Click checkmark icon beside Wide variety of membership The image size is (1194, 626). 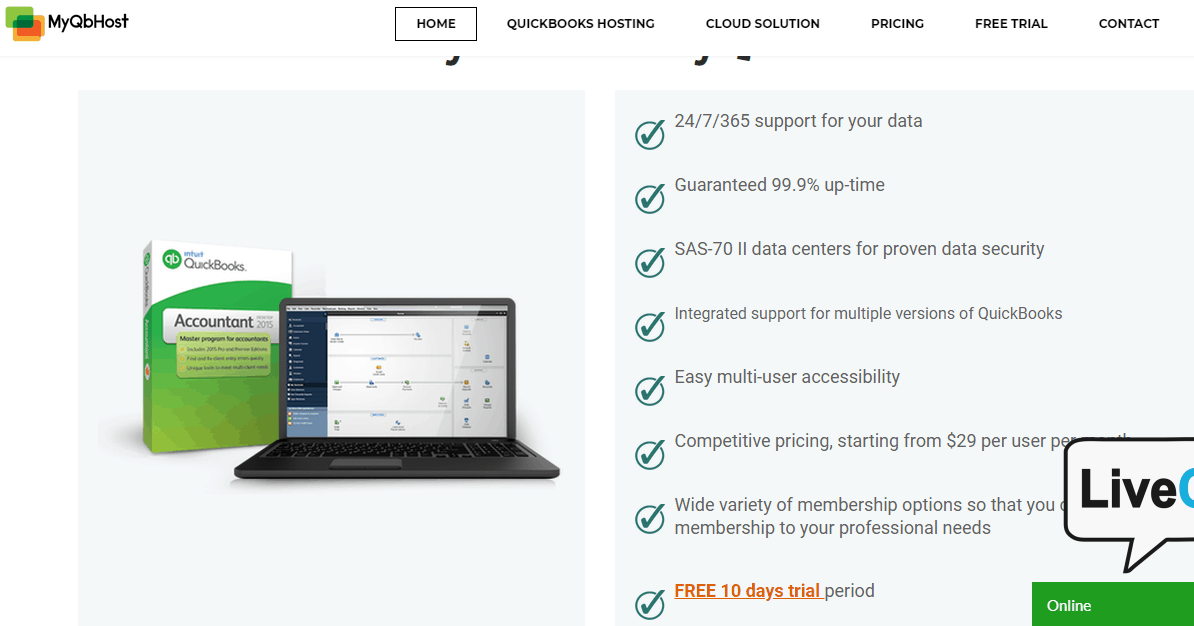tap(650, 518)
